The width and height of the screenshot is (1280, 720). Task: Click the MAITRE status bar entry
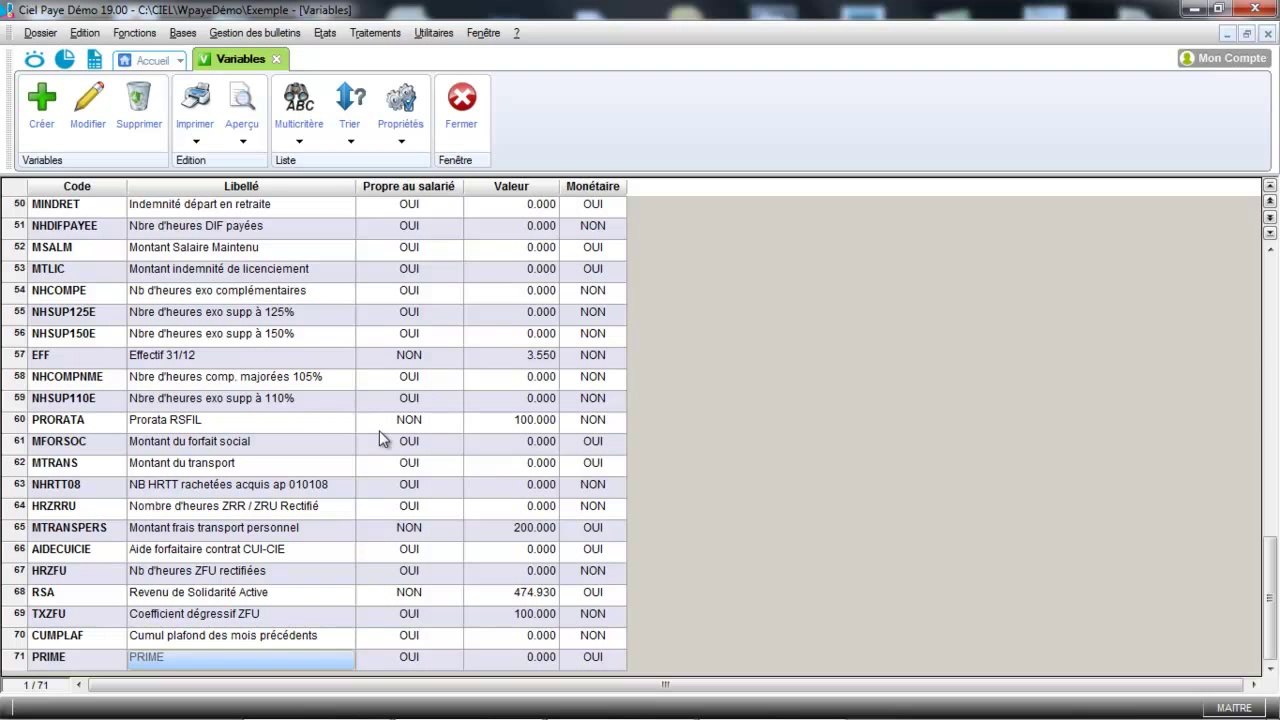(1234, 708)
